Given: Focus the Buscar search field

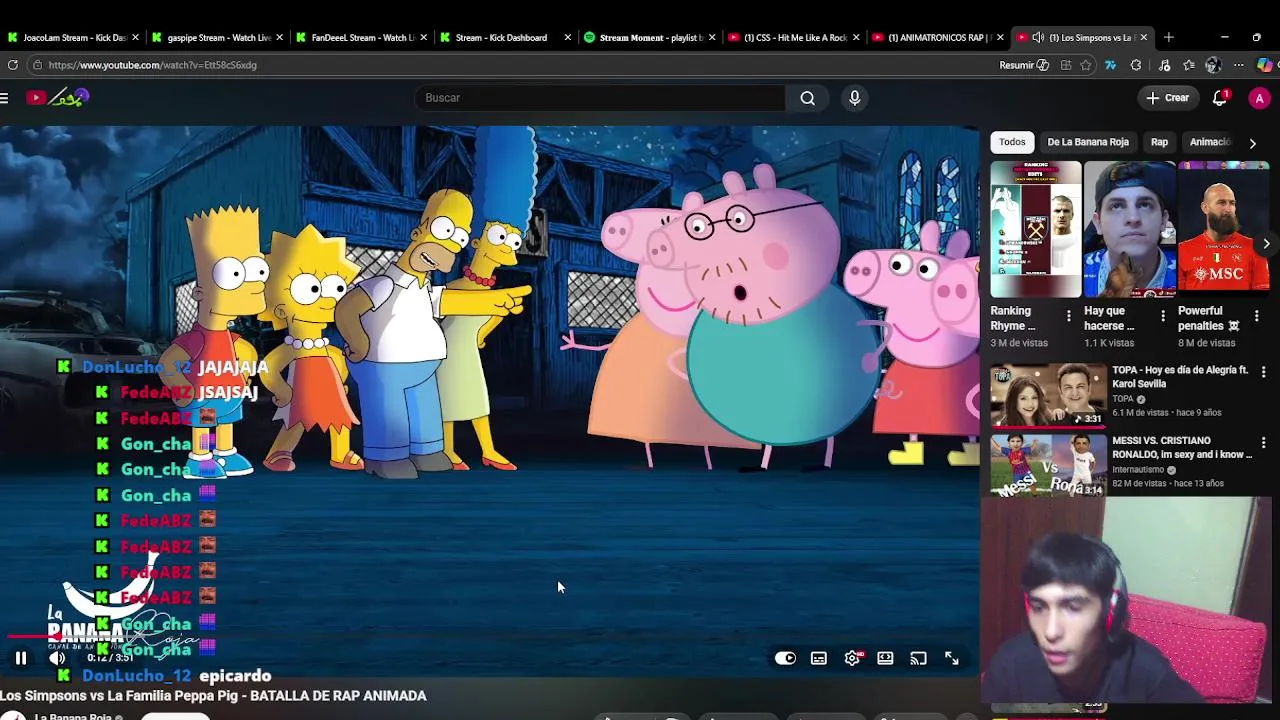Looking at the screenshot, I should pyautogui.click(x=600, y=98).
